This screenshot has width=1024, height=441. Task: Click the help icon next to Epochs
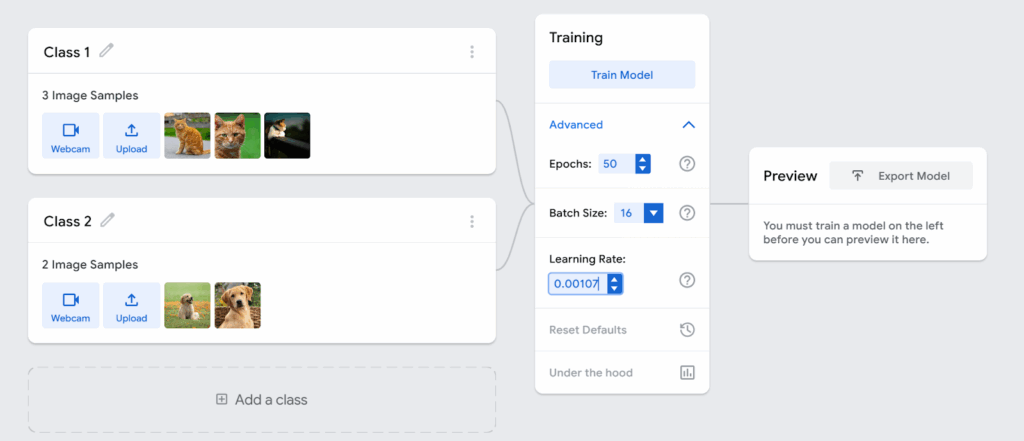(687, 164)
